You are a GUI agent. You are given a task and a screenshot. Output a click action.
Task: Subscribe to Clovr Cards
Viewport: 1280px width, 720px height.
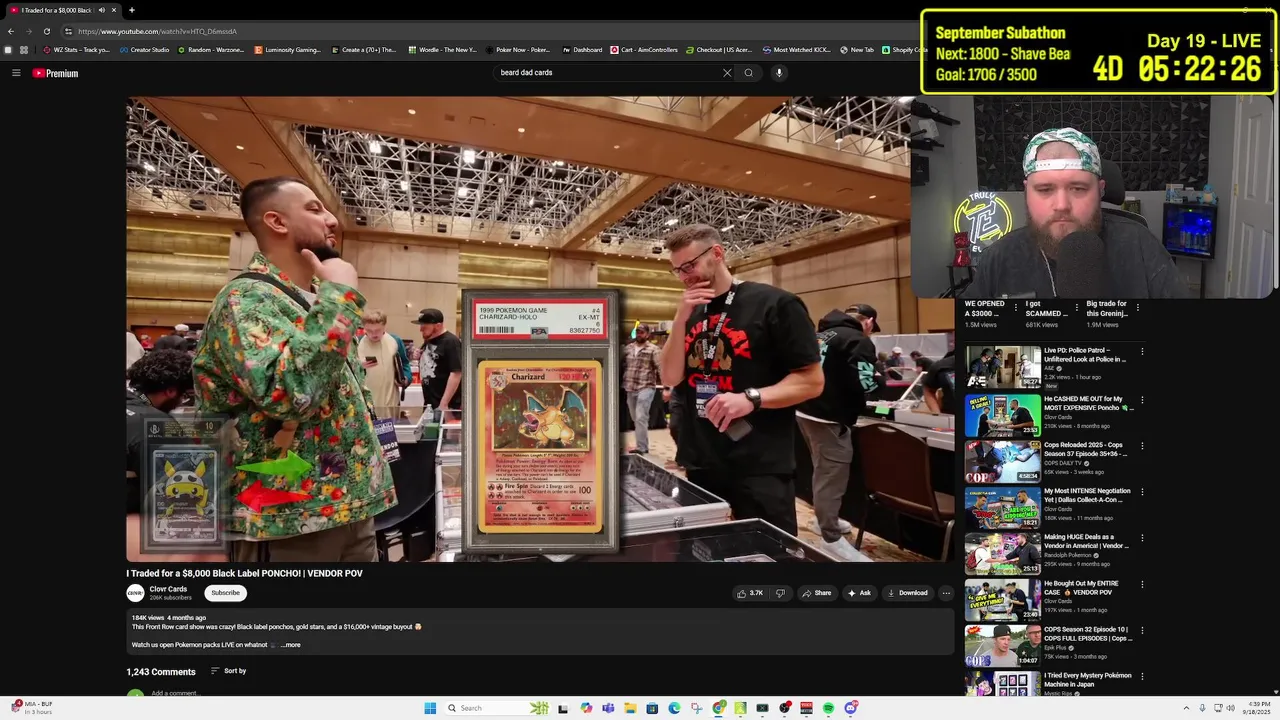225,593
